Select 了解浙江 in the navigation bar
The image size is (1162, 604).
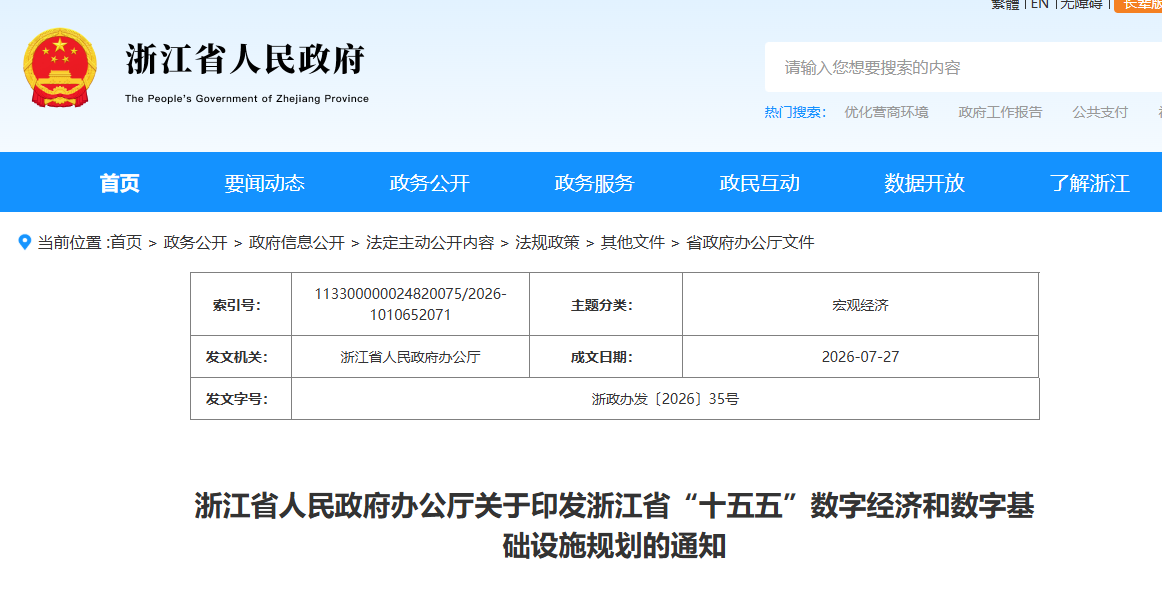[x=1089, y=183]
